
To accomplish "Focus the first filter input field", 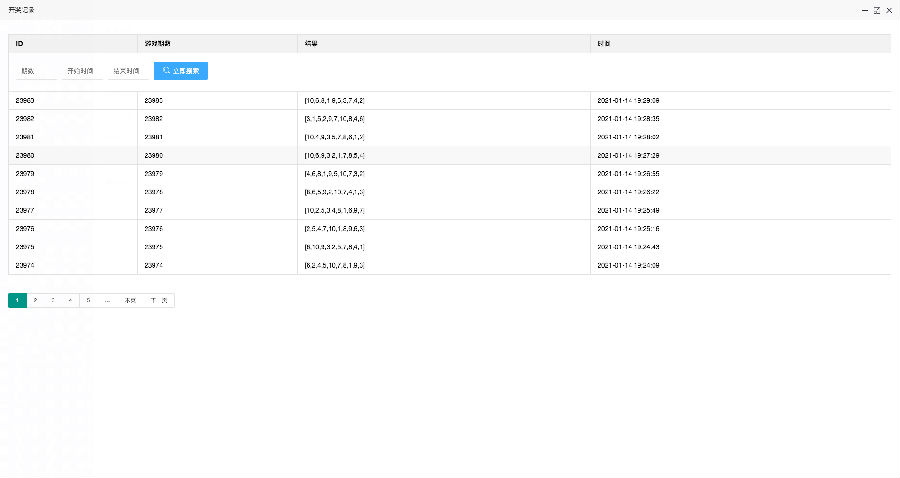I will pos(34,71).
